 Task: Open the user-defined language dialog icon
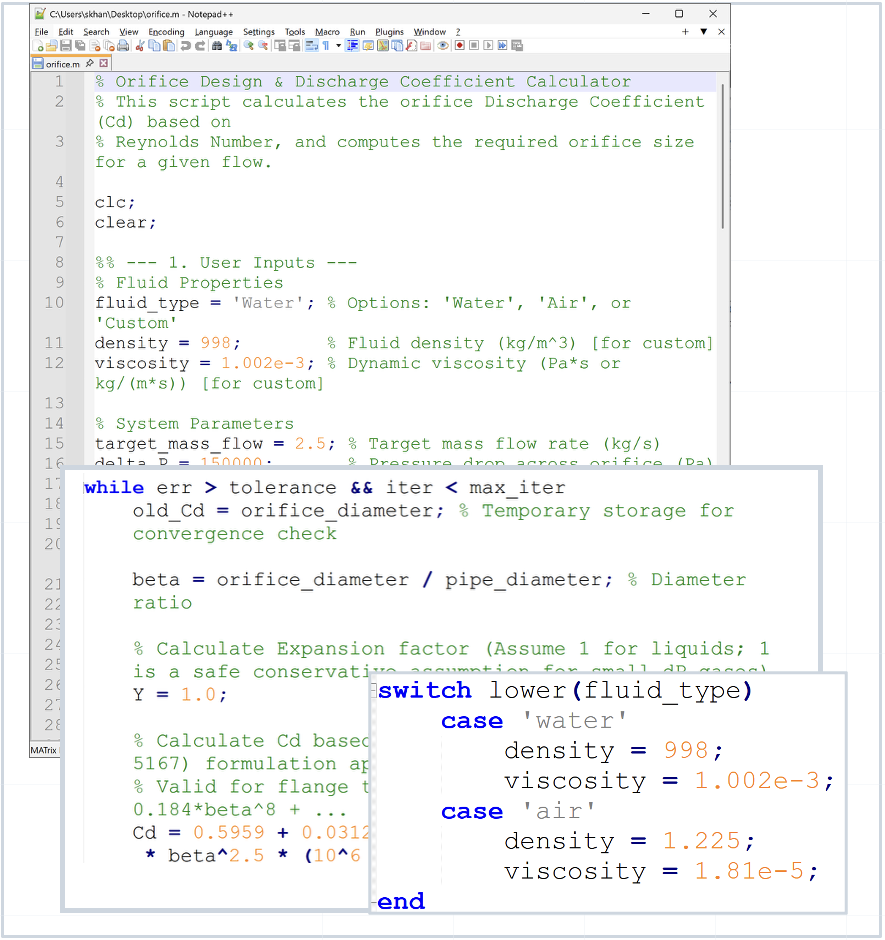tap(368, 46)
